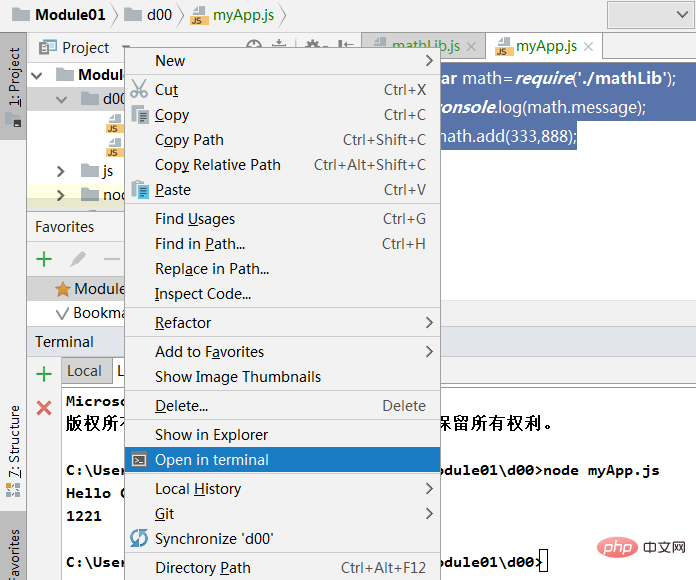Select Replace in Path... menu item

(282, 268)
